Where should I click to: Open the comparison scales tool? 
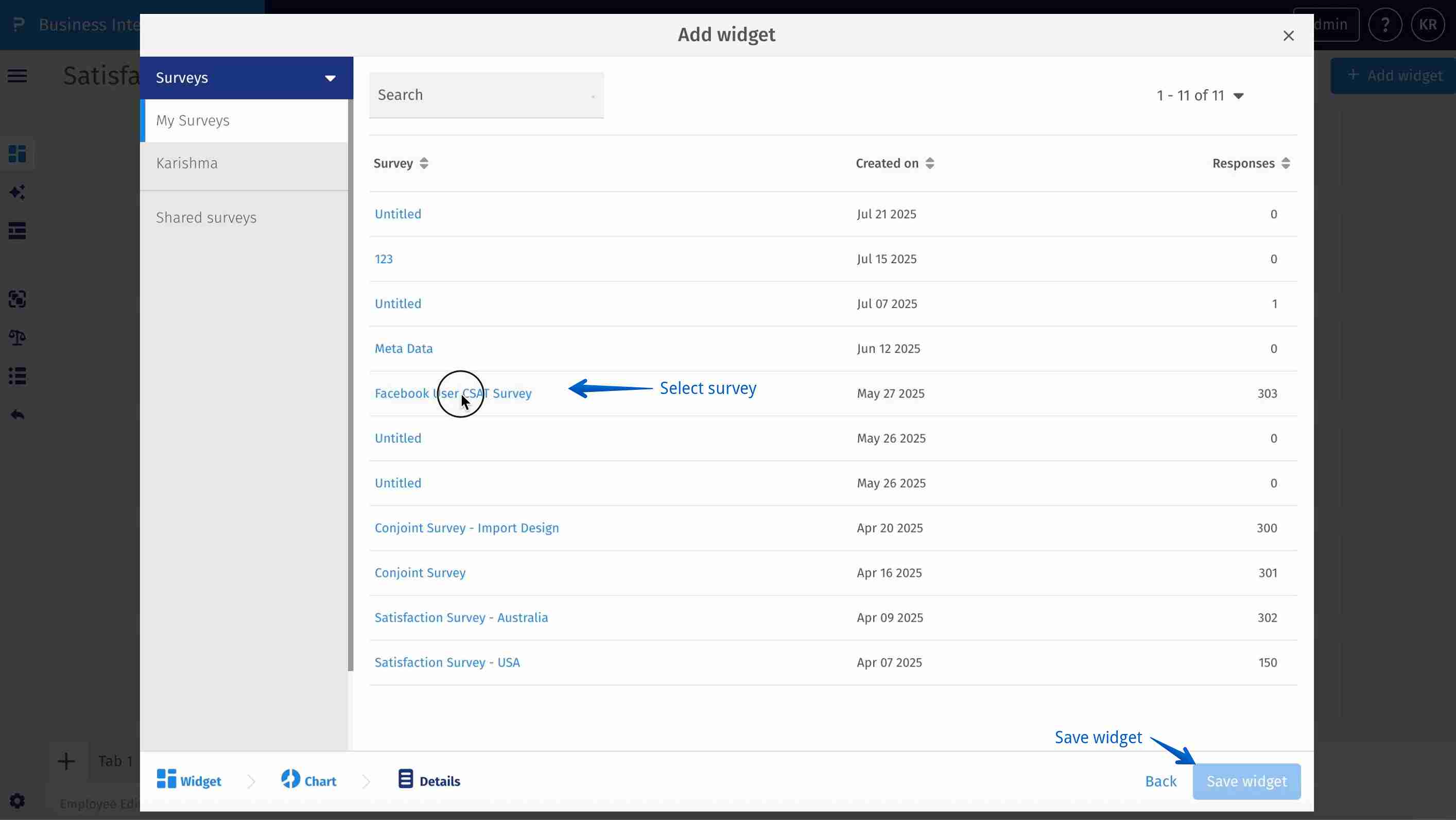tap(17, 337)
